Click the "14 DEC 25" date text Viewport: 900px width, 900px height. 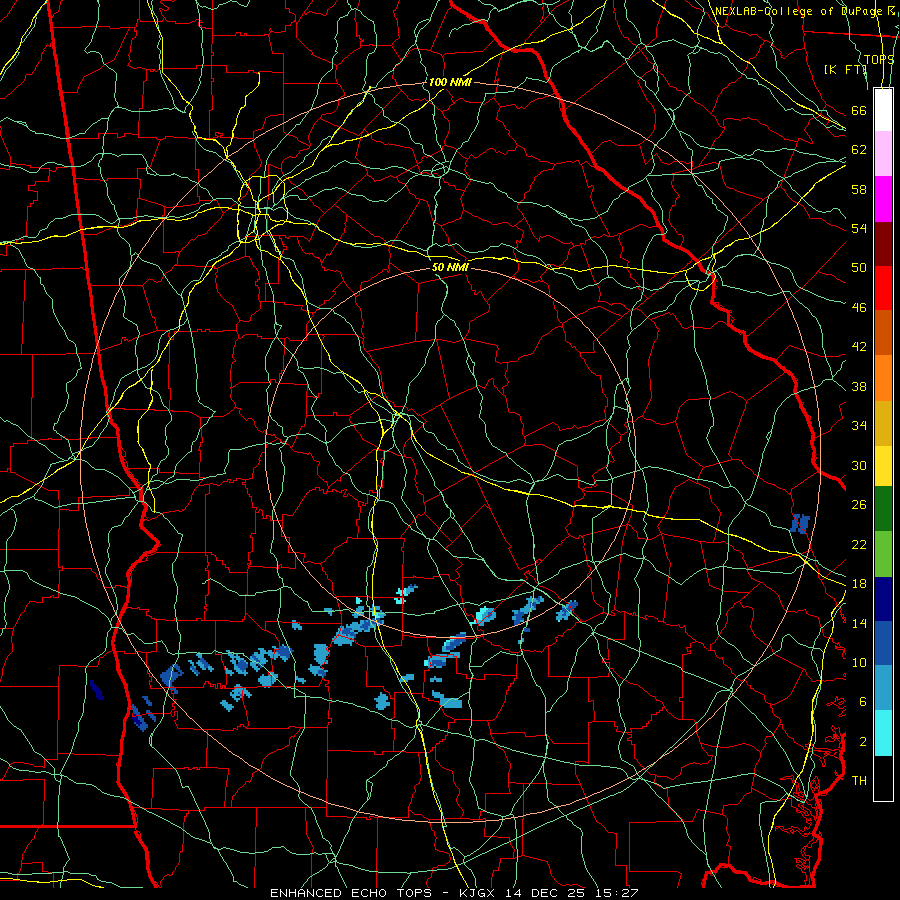point(545,893)
